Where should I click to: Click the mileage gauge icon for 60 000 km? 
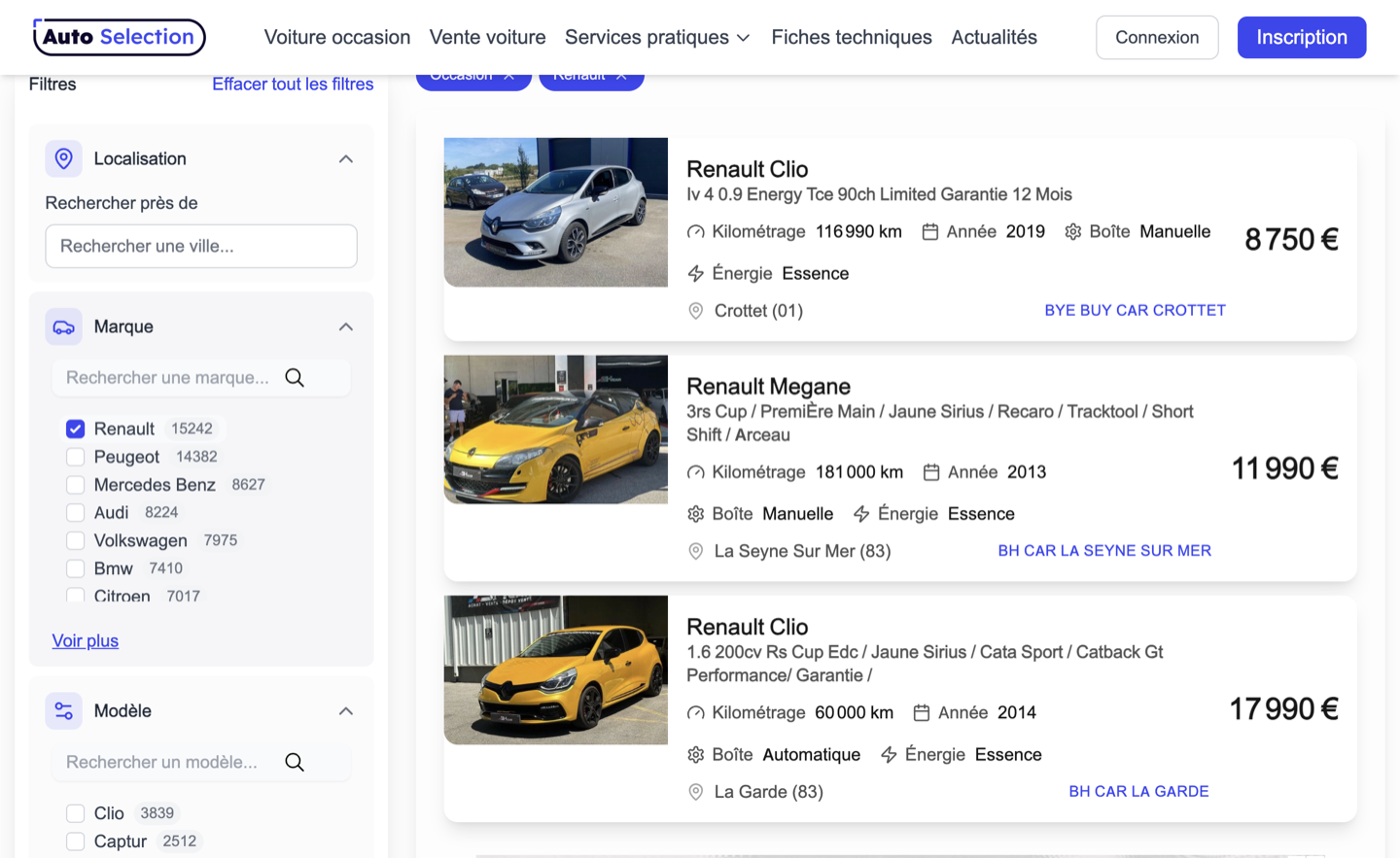[695, 713]
